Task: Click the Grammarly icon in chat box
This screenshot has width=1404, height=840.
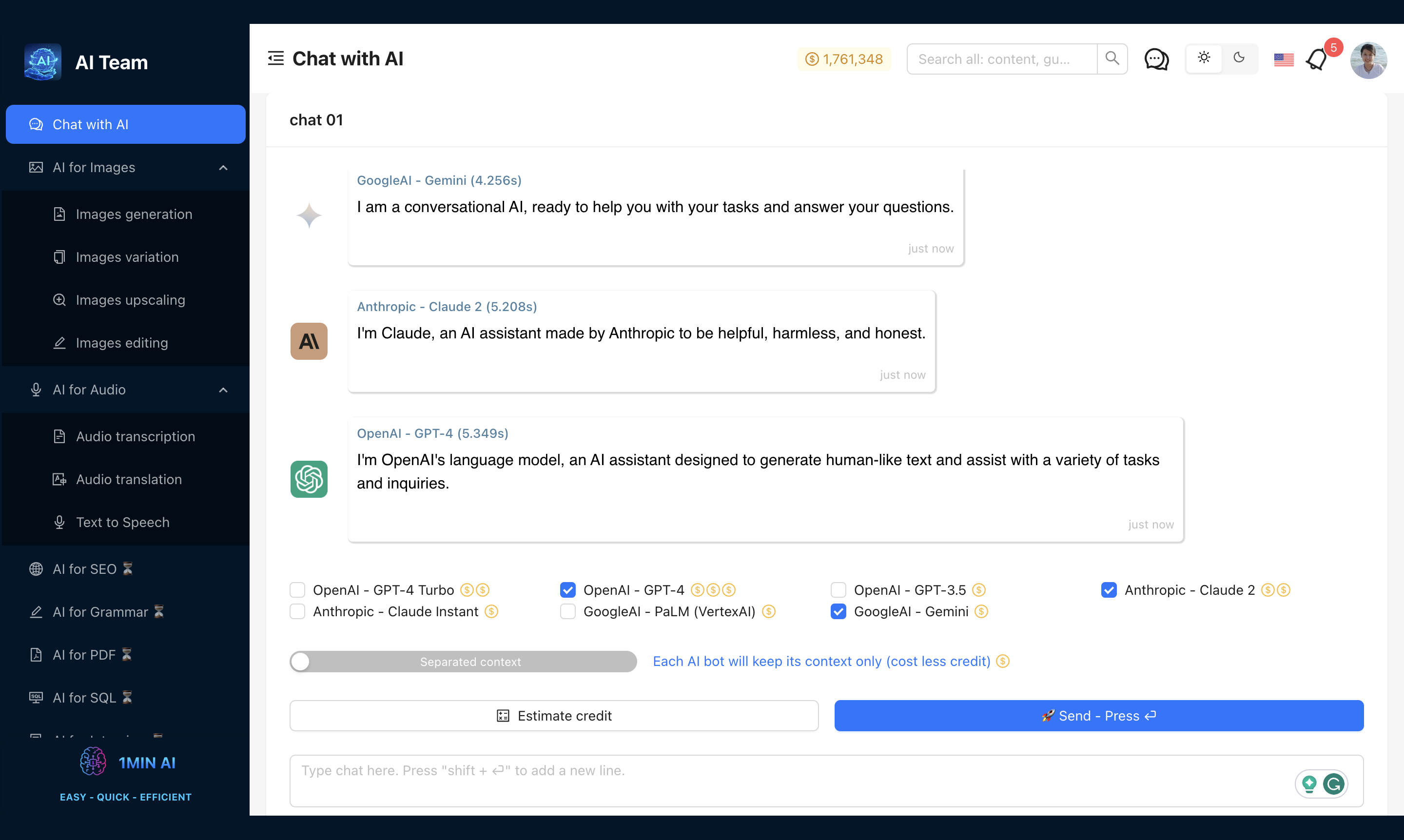Action: coord(1334,784)
